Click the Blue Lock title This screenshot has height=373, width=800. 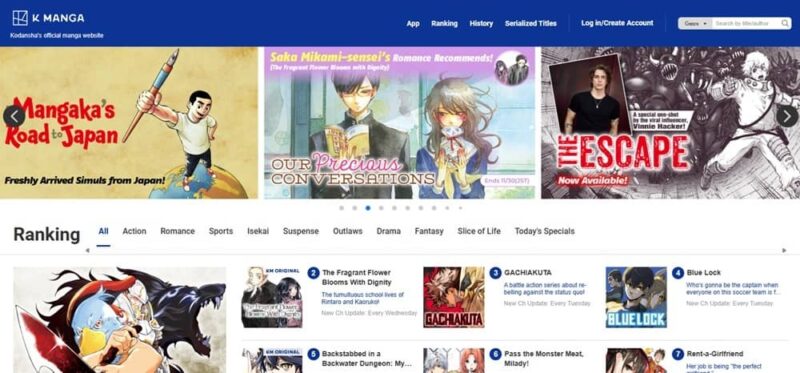coord(704,272)
